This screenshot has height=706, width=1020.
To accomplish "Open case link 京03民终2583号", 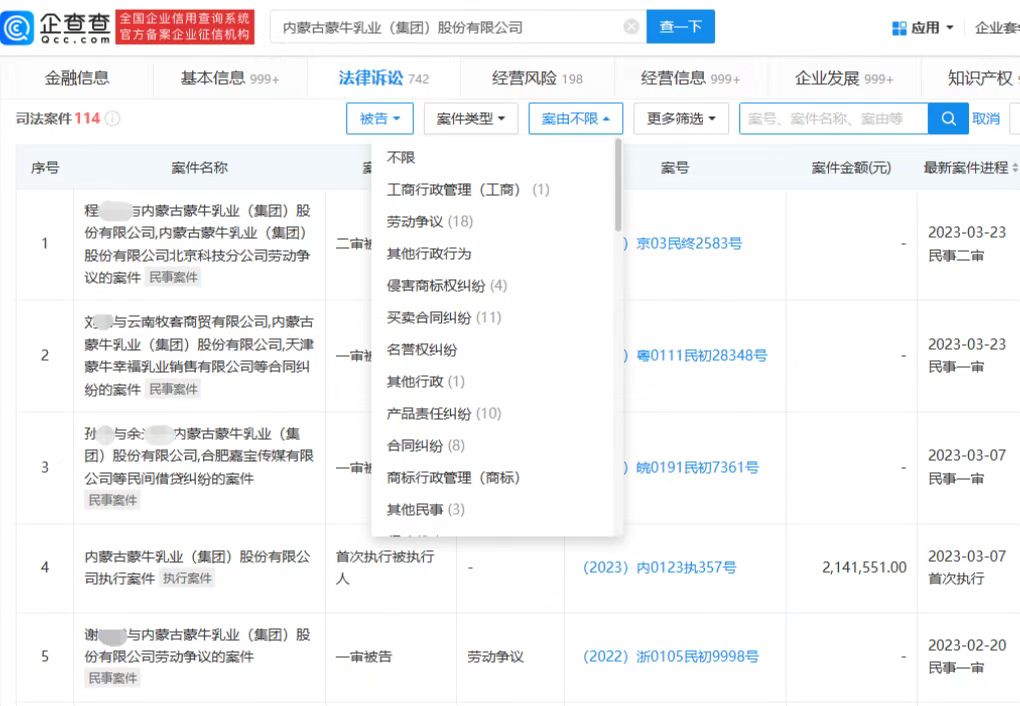I will click(x=689, y=243).
